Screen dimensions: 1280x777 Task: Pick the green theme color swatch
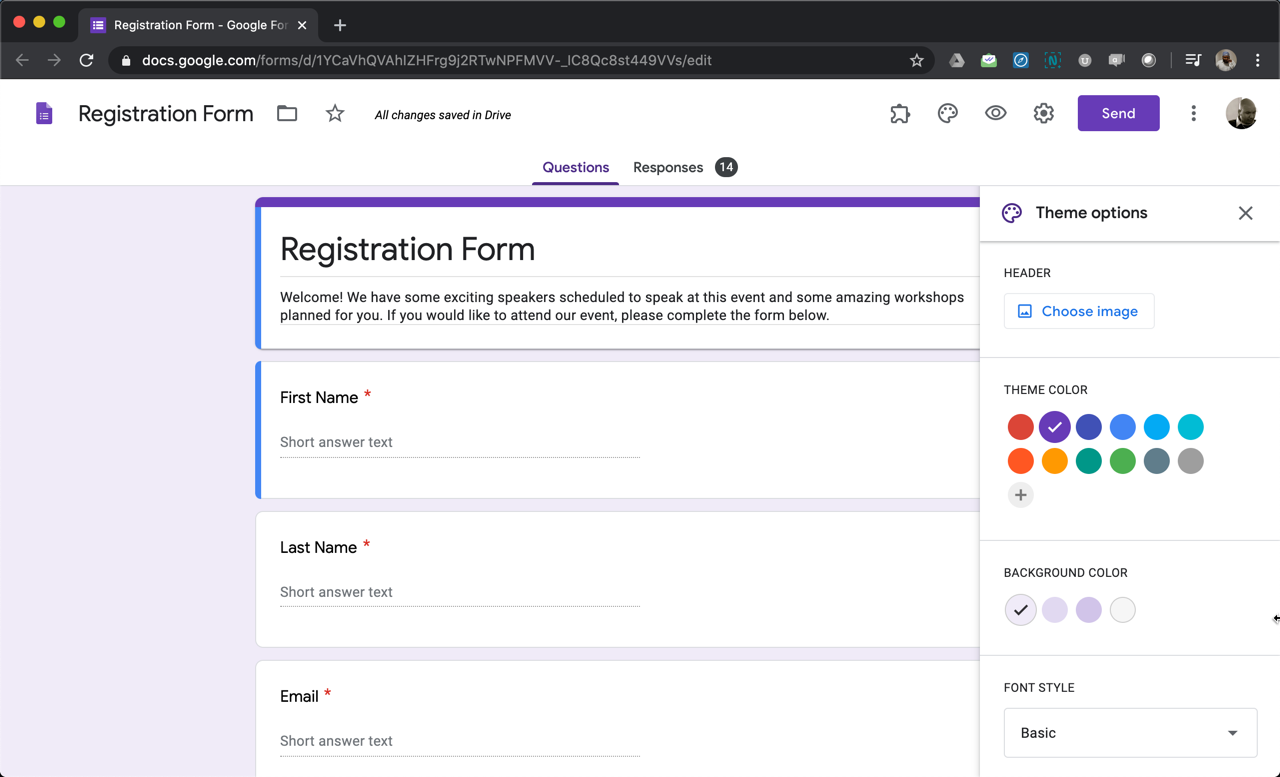pos(1122,461)
